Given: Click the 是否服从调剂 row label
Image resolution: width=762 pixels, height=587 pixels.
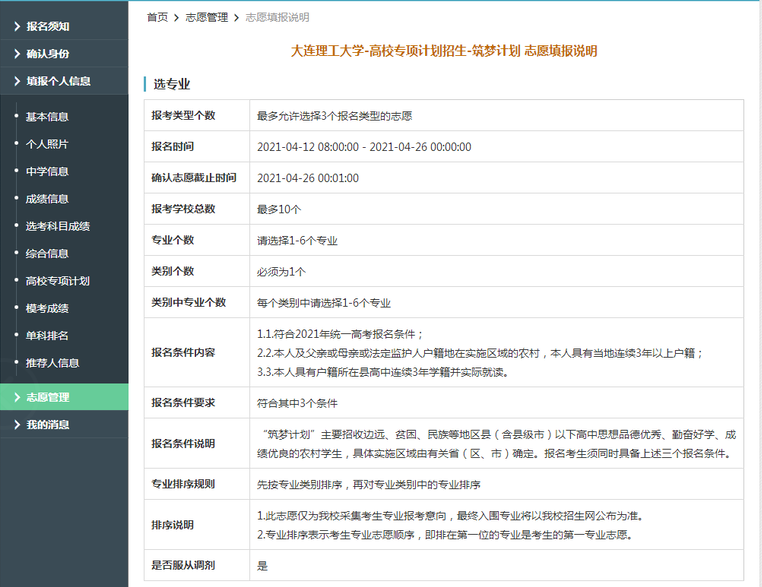Looking at the screenshot, I should tap(183, 565).
